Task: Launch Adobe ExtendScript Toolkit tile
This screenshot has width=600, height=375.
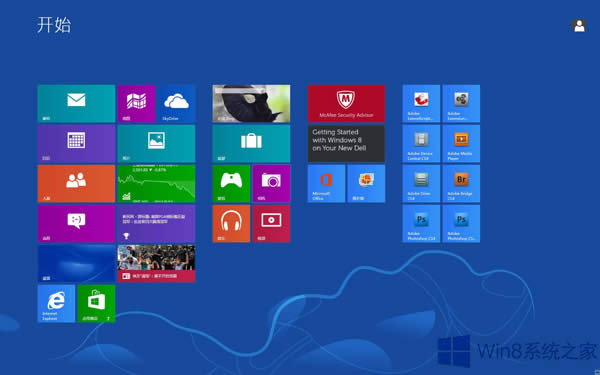Action: coord(421,104)
